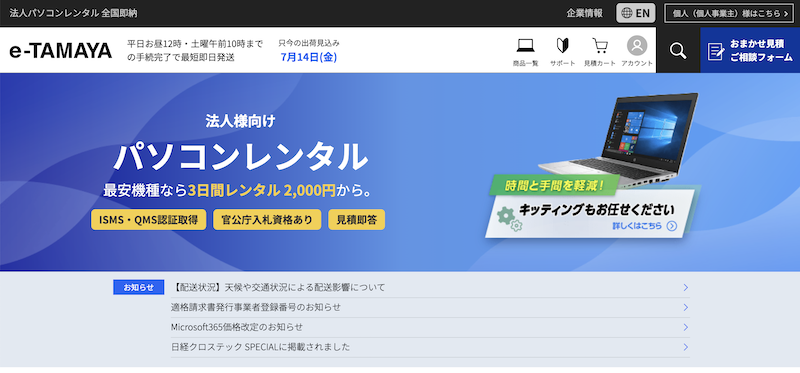Click the お知らせ label tag

pos(139,287)
